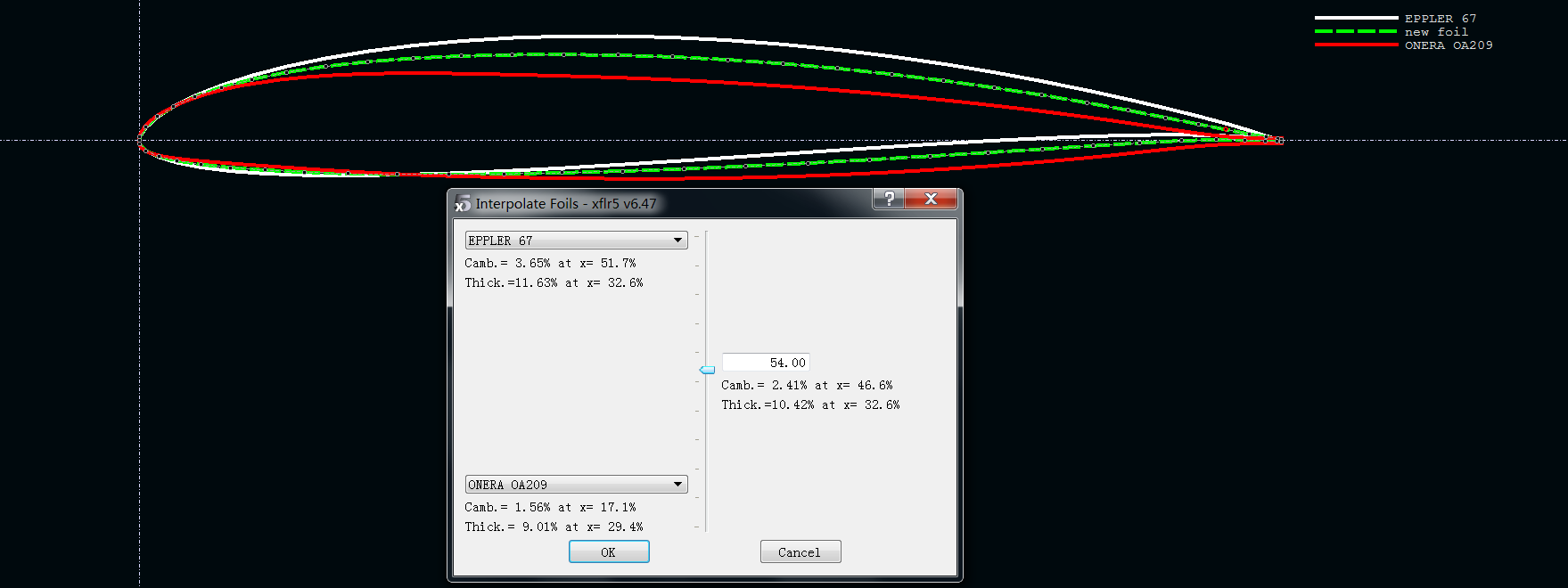The width and height of the screenshot is (1568, 588).
Task: Click the foil leading edge at origin
Action: pos(140,140)
